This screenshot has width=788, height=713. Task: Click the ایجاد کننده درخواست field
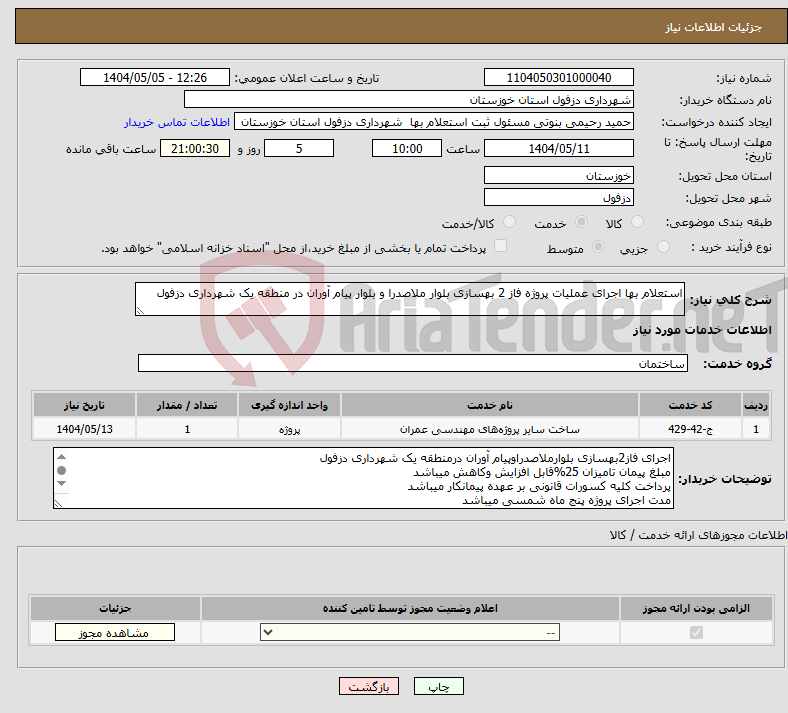(x=434, y=122)
